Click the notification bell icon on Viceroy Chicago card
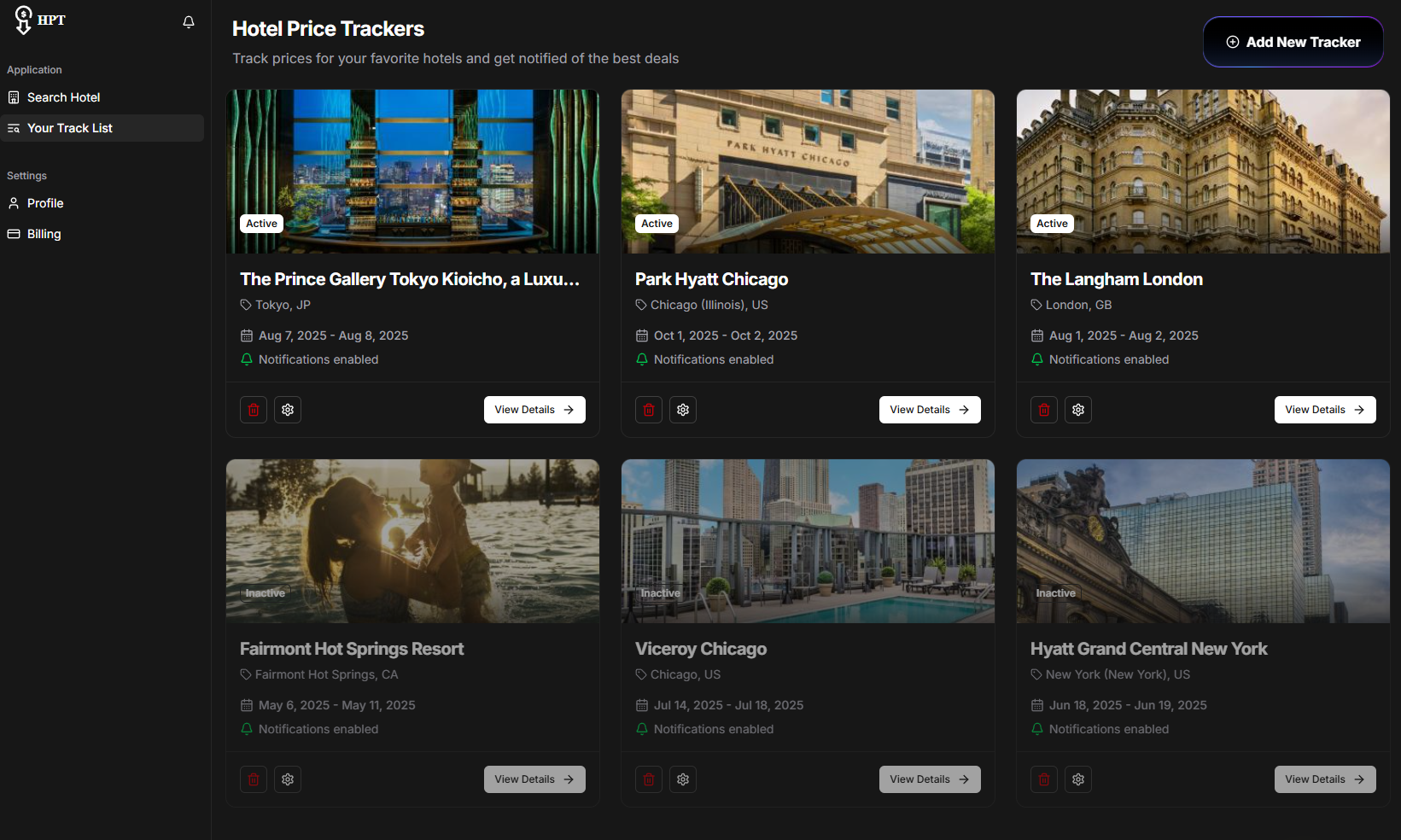 (x=642, y=729)
